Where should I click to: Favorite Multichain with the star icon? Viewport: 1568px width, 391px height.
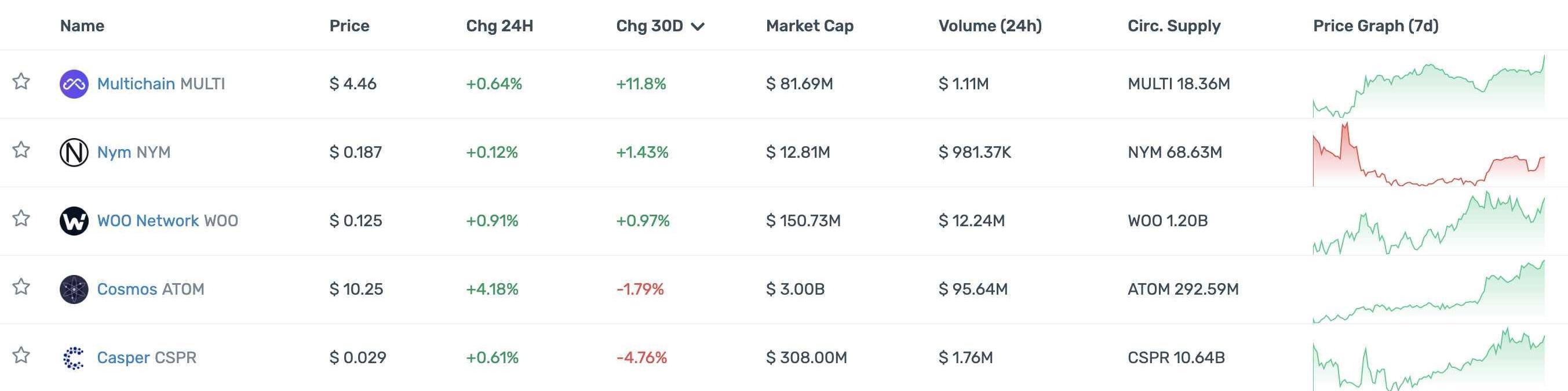(21, 81)
